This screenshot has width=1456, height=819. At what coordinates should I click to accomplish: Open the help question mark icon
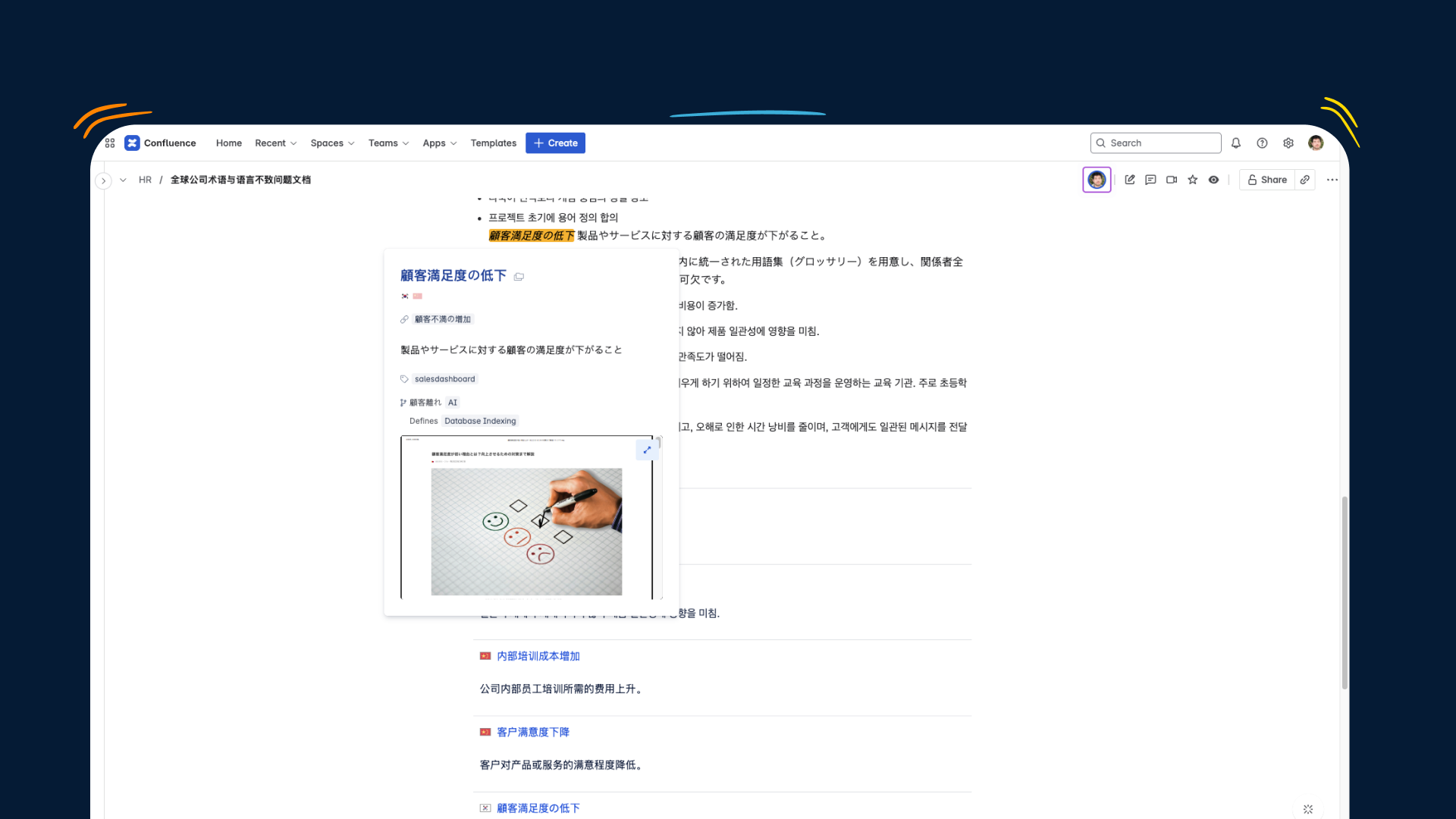1262,143
